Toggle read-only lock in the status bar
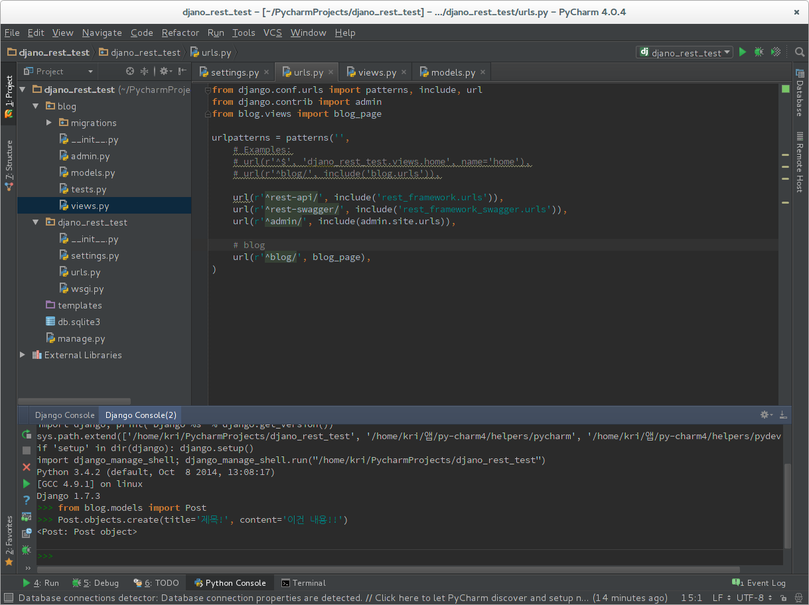 (783, 598)
